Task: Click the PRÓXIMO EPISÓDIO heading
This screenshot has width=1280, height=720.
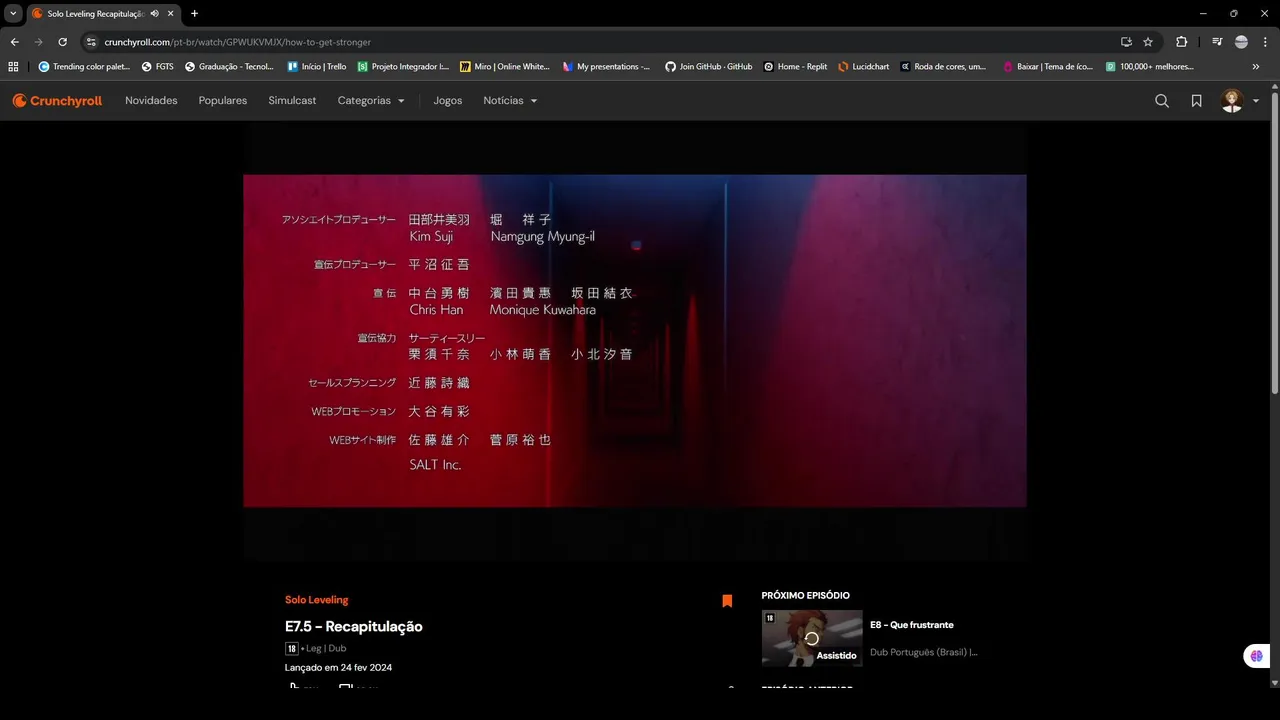Action: pyautogui.click(x=806, y=596)
